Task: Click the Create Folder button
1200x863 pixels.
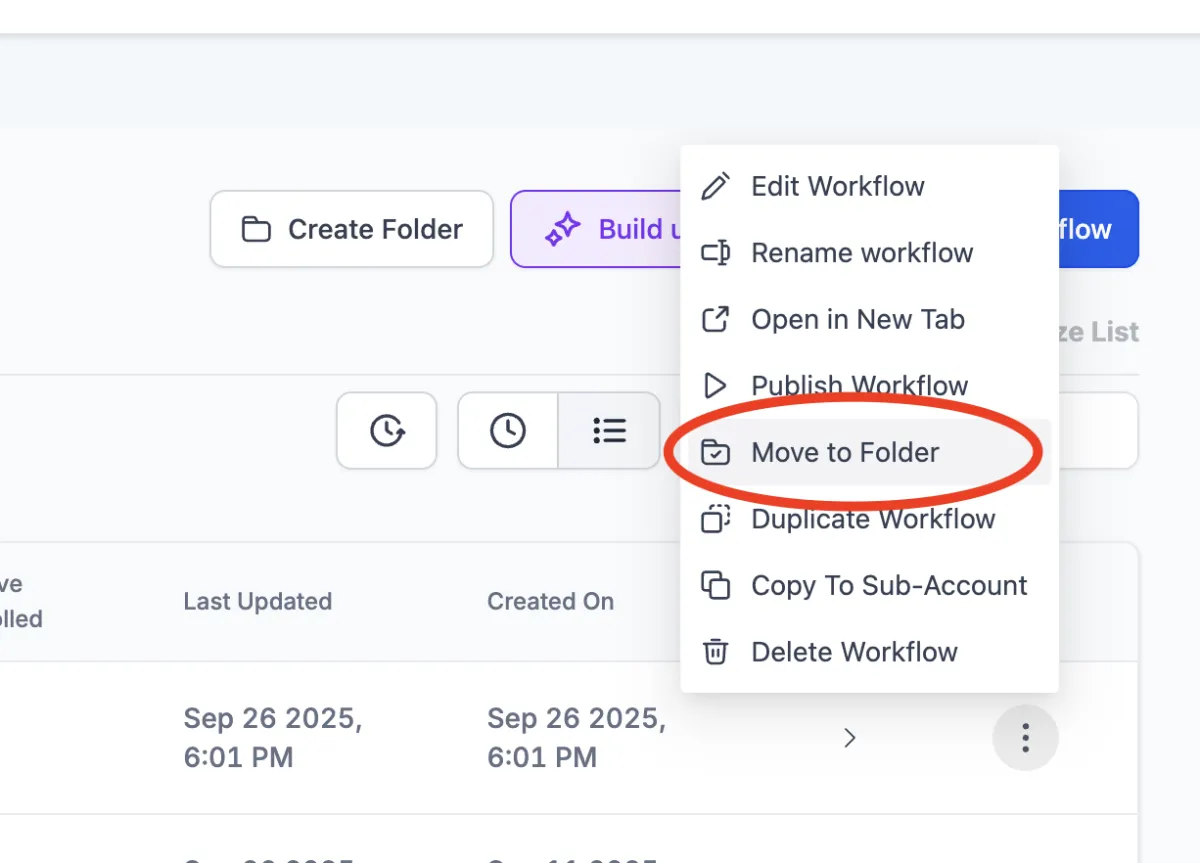Action: coord(352,229)
